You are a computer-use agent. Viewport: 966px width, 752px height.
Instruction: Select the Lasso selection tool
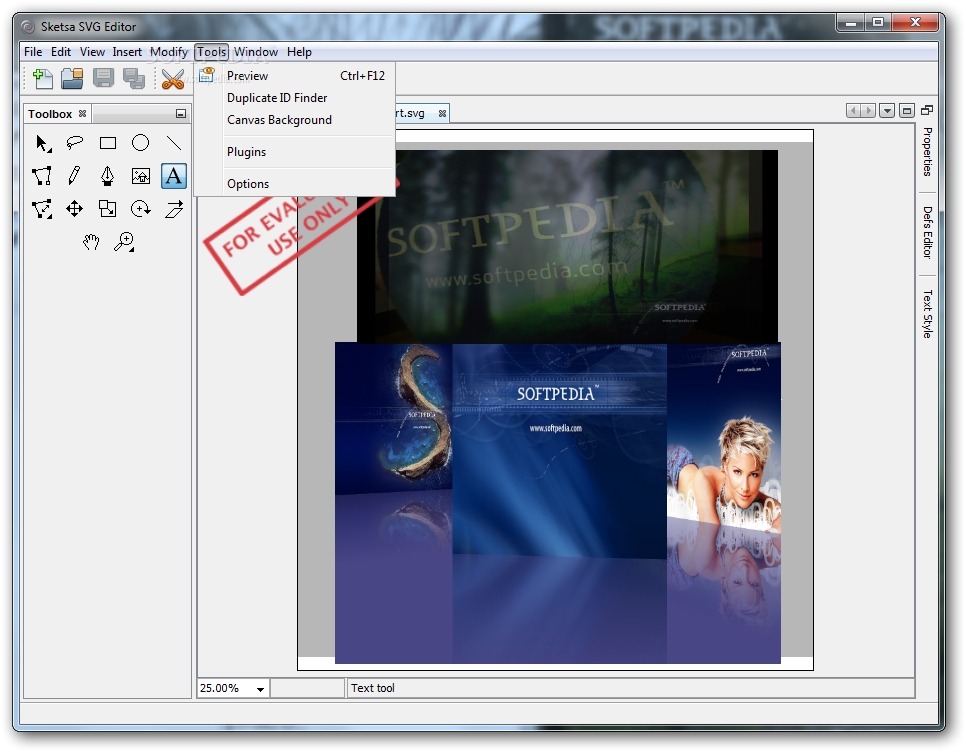tap(75, 144)
